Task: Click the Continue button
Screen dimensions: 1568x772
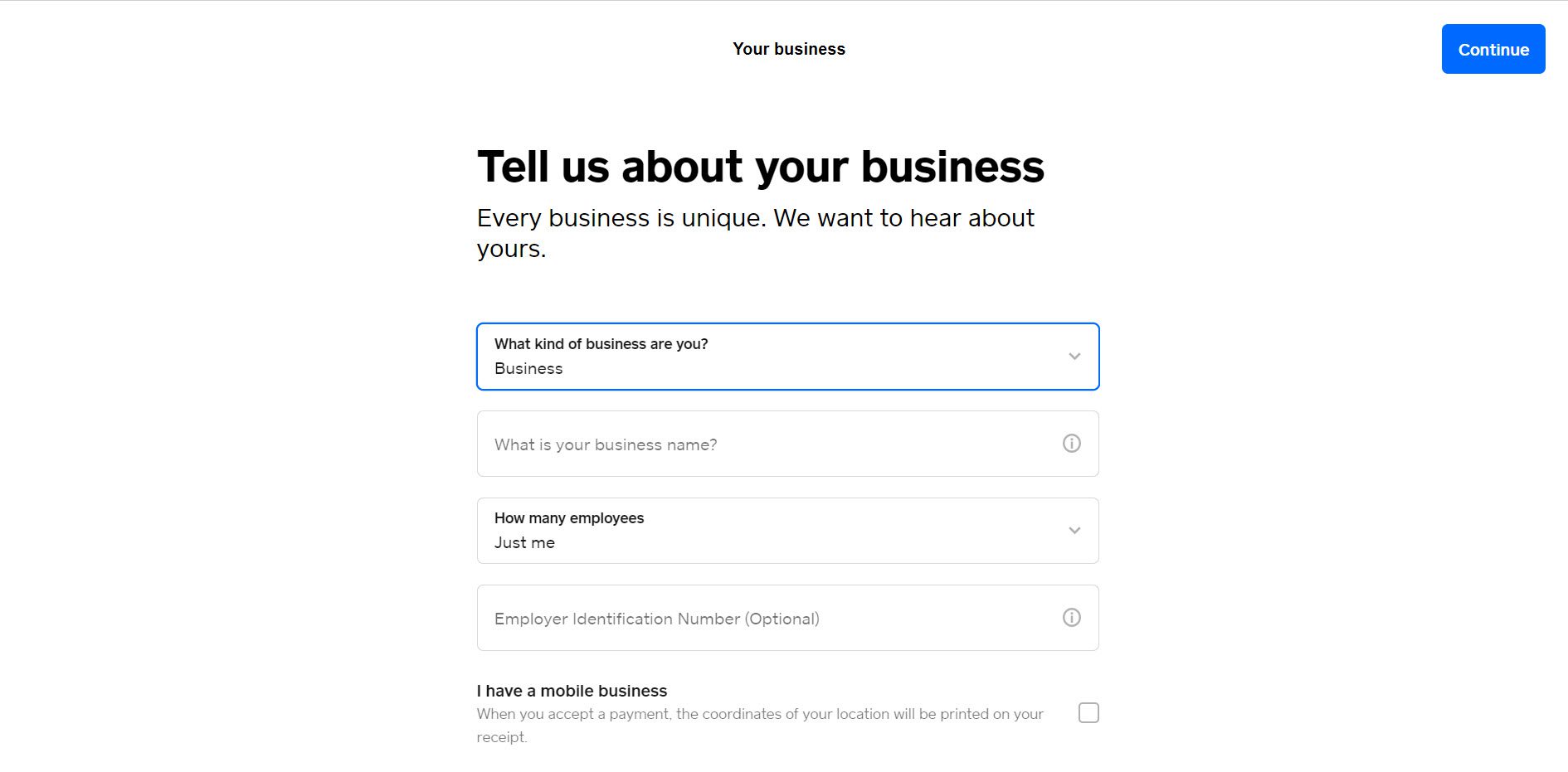Action: tap(1493, 49)
